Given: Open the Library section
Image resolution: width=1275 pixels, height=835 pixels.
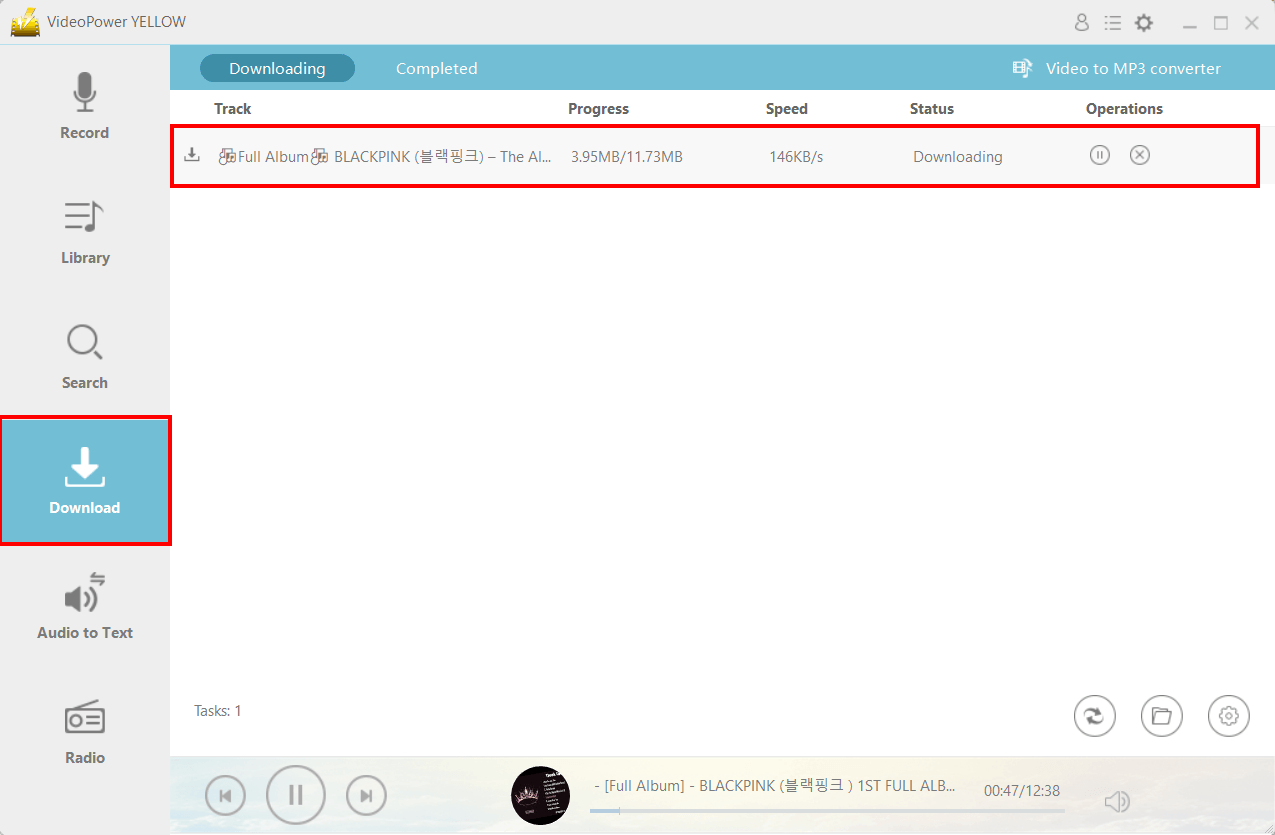Looking at the screenshot, I should [85, 232].
